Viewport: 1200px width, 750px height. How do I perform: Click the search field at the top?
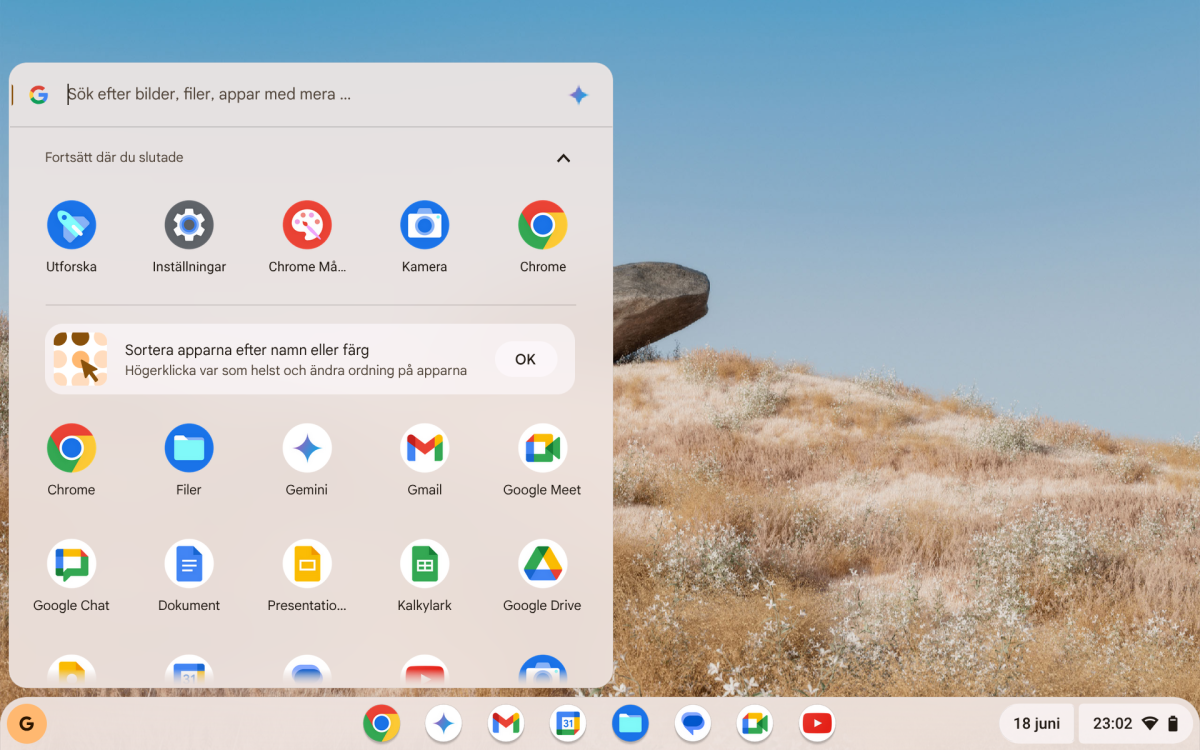tap(300, 94)
